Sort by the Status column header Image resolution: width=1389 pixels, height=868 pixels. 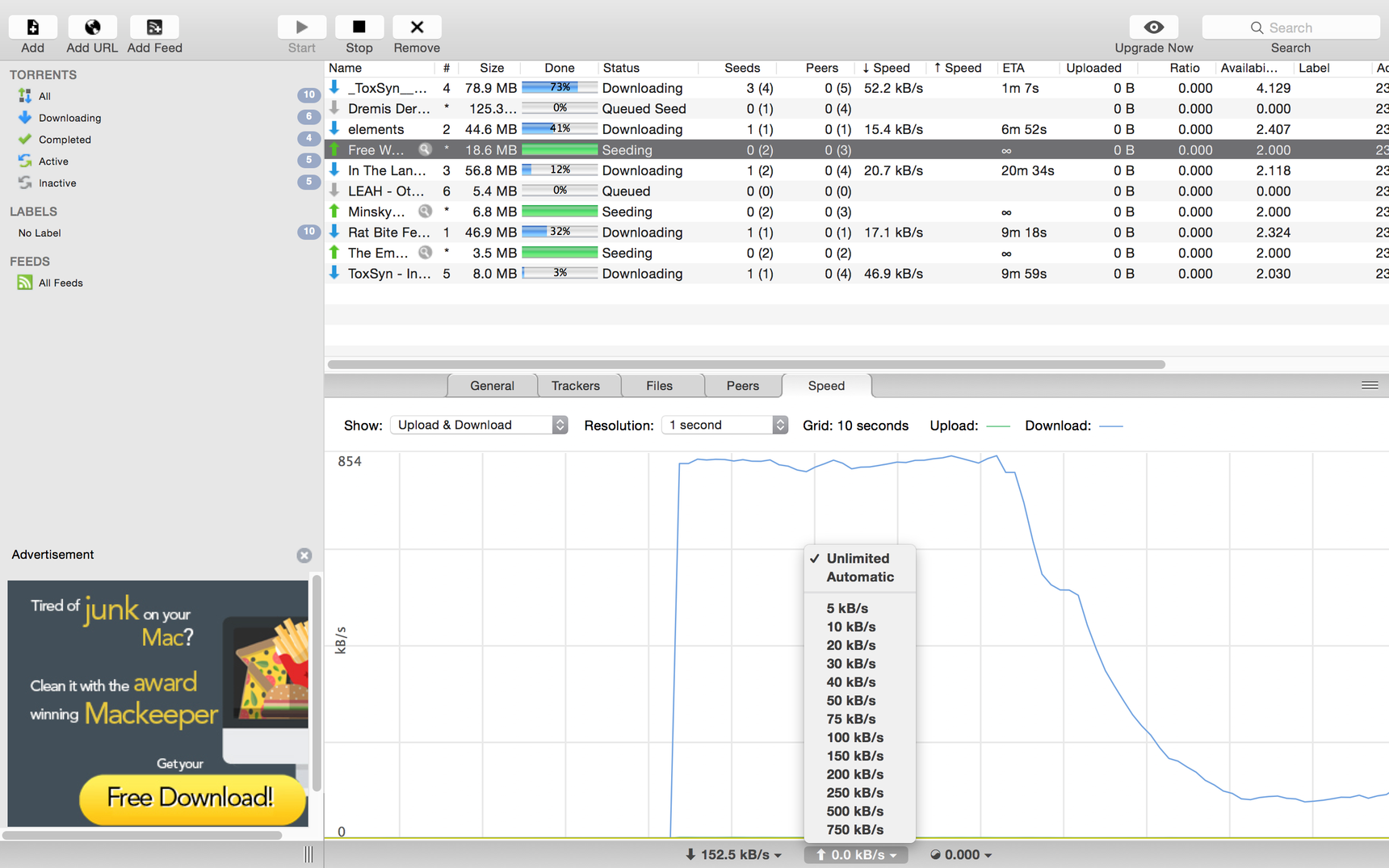point(648,68)
